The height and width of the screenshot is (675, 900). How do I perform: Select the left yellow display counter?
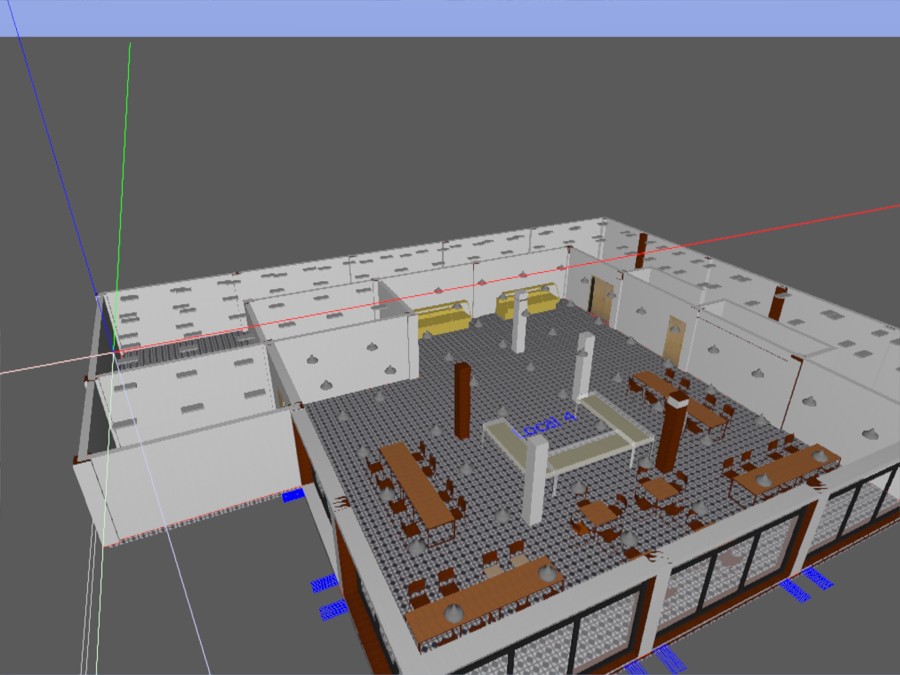[443, 320]
